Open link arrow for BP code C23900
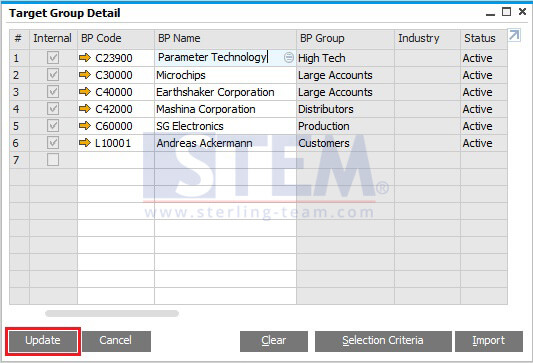The height and width of the screenshot is (363, 533). pos(85,58)
